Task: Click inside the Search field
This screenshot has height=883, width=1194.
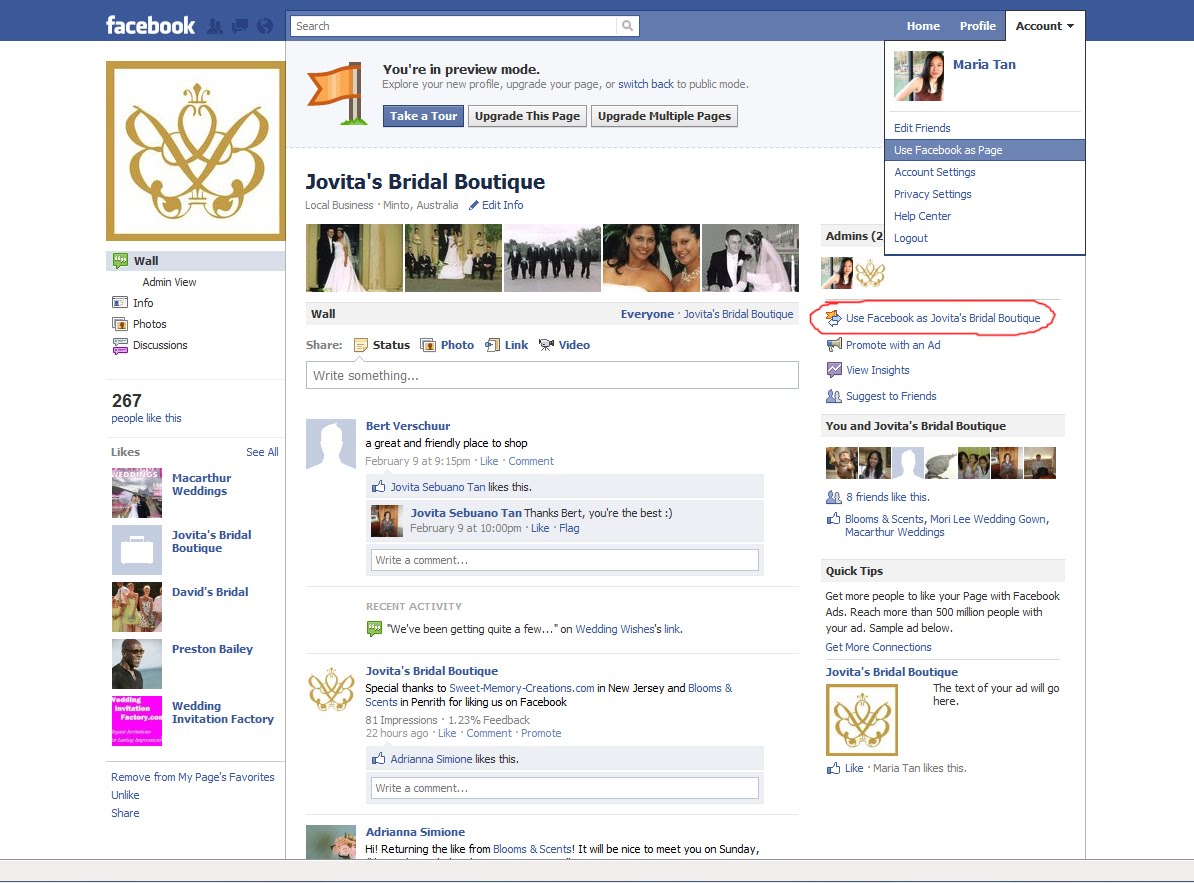Action: click(454, 26)
